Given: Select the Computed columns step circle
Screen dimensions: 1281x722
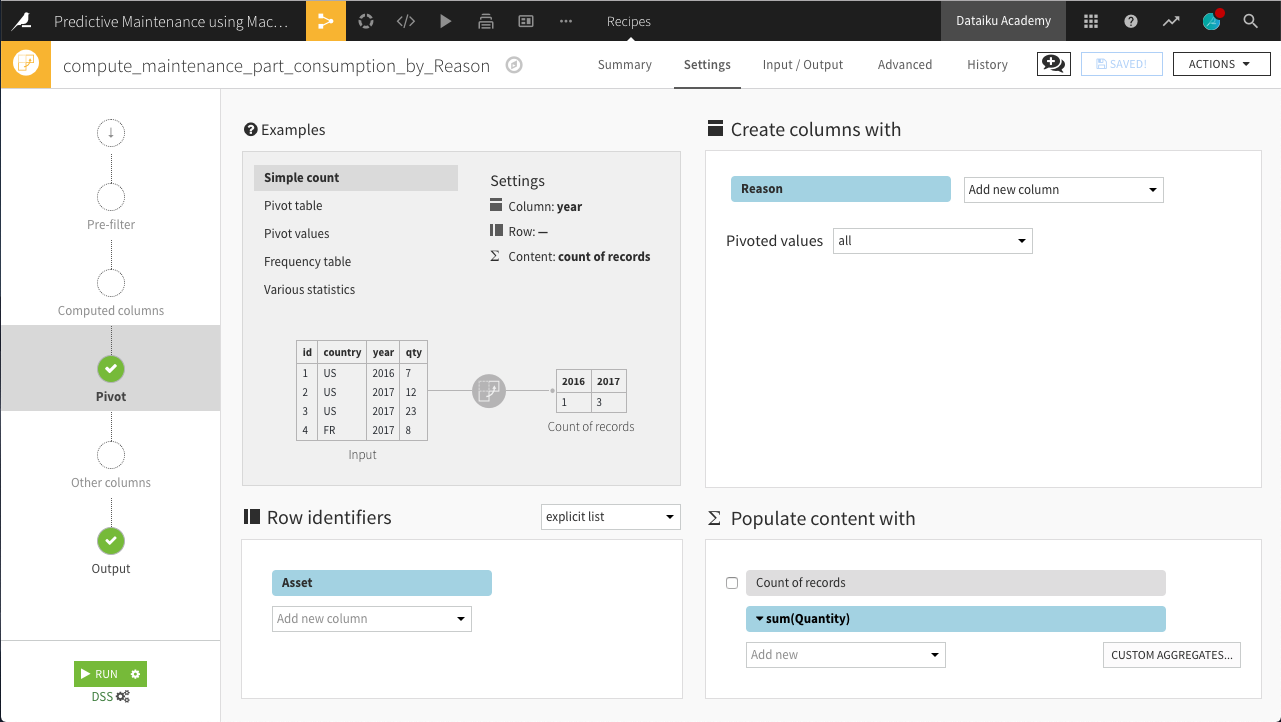Looking at the screenshot, I should [x=111, y=283].
